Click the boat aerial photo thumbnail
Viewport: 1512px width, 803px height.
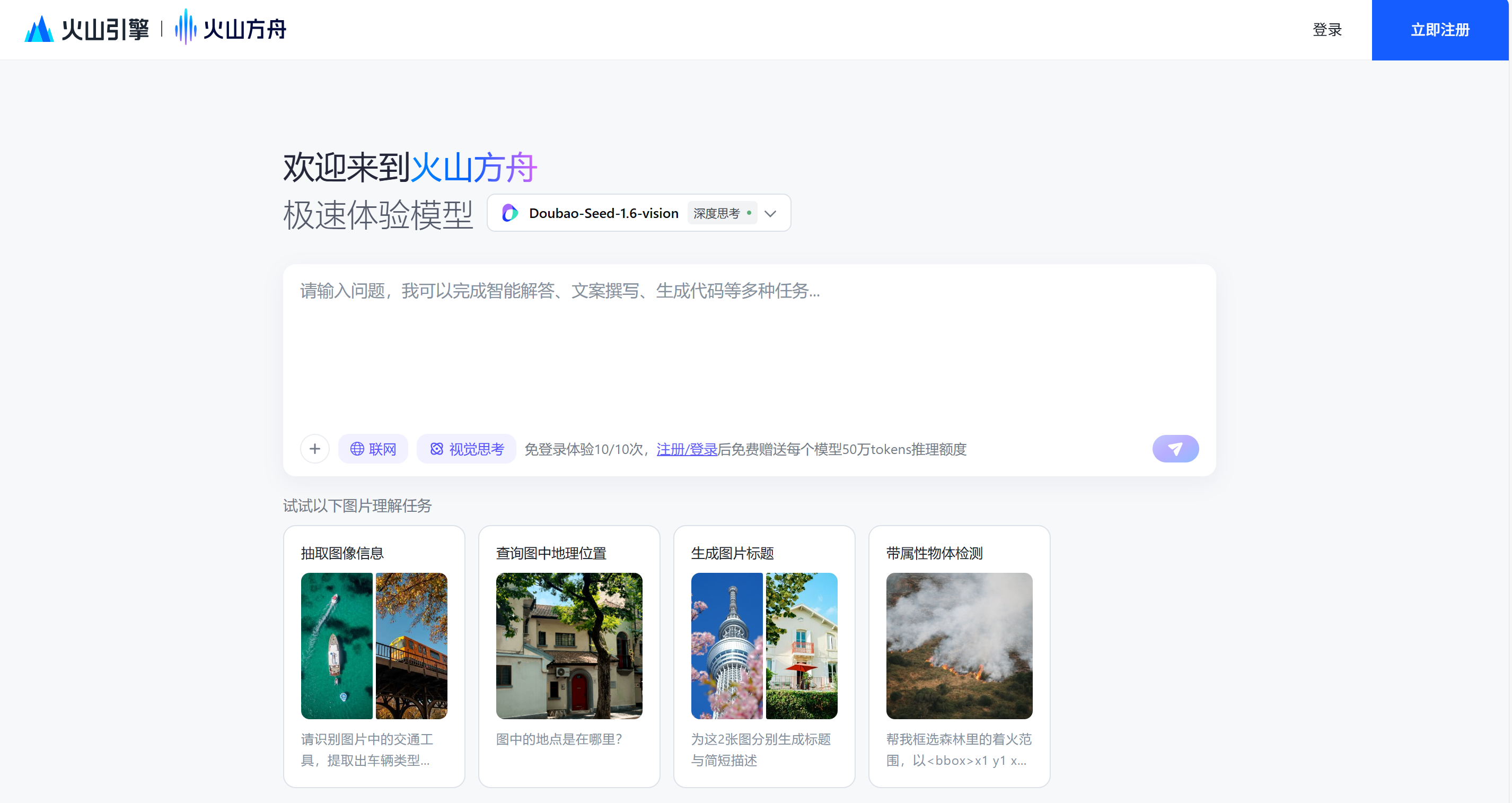[336, 645]
